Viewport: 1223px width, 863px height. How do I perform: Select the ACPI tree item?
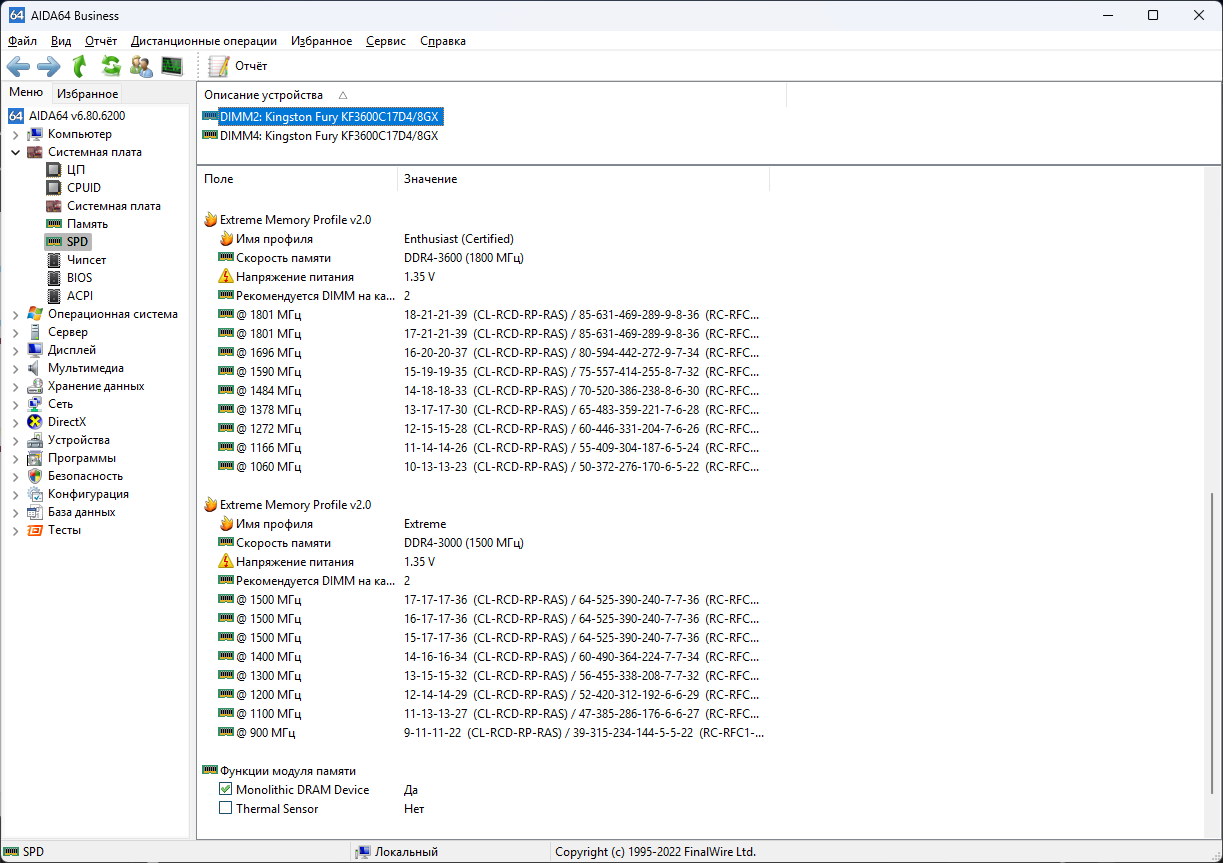(x=79, y=296)
